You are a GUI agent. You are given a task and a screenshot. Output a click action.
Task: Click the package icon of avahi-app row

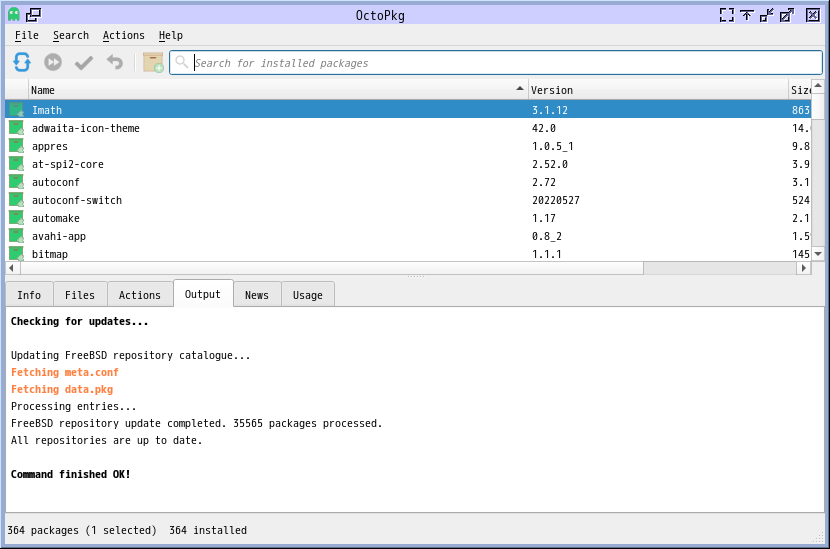[x=17, y=236]
